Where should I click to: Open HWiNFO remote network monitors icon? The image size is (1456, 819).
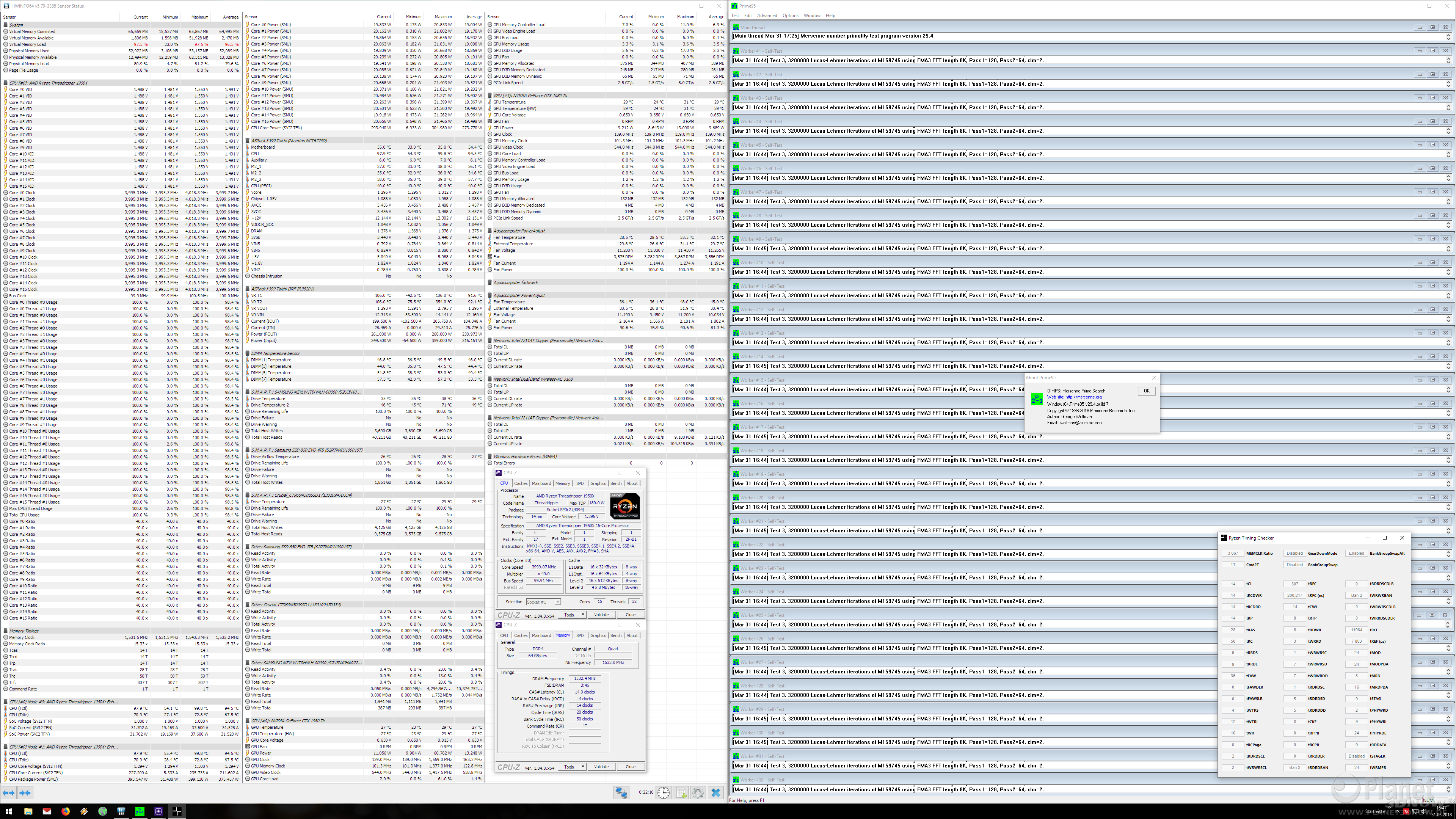pyautogui.click(x=621, y=792)
